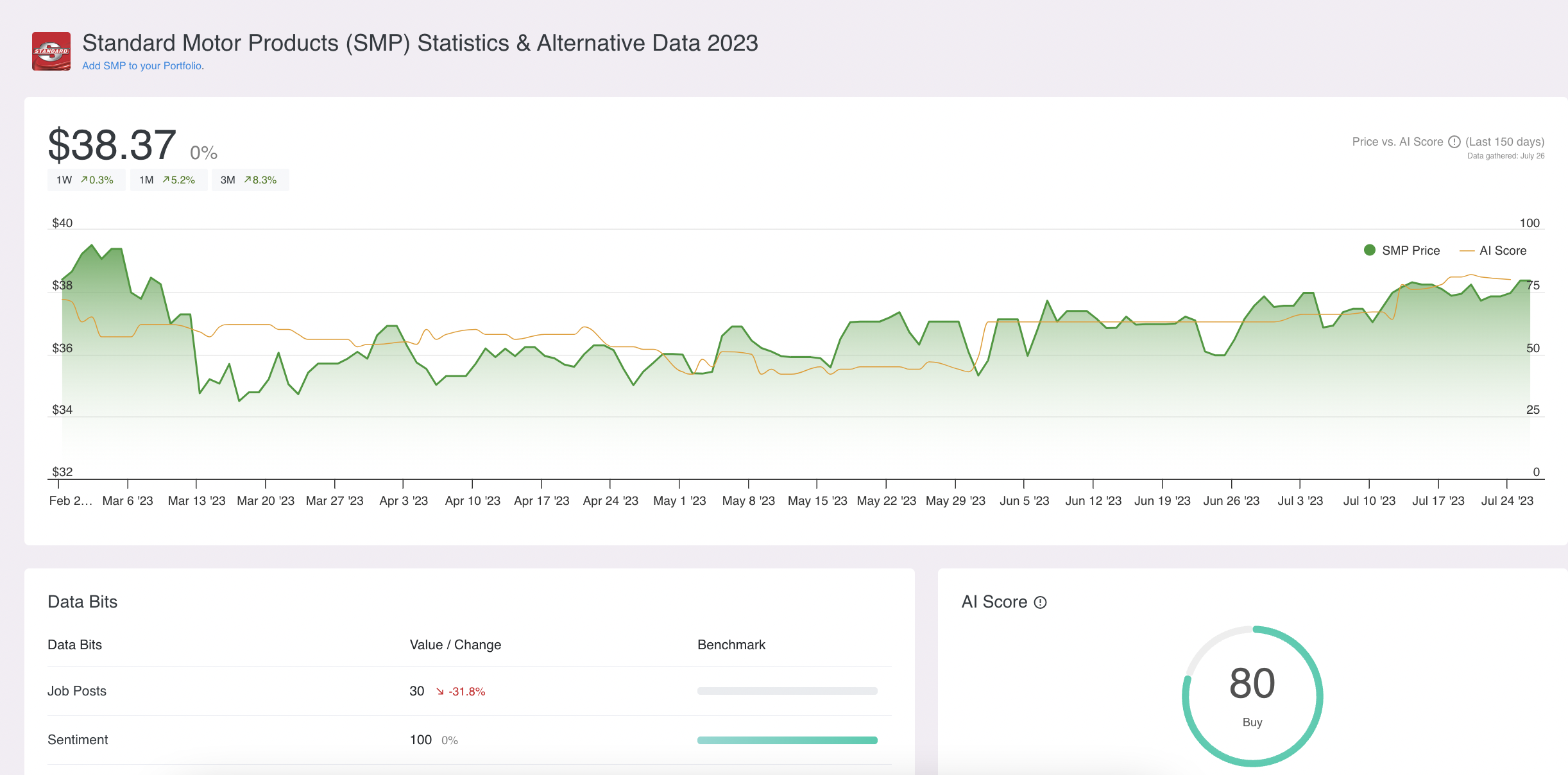Viewport: 1568px width, 775px height.
Task: Open the Add SMP to your Portfolio link
Action: pos(143,66)
